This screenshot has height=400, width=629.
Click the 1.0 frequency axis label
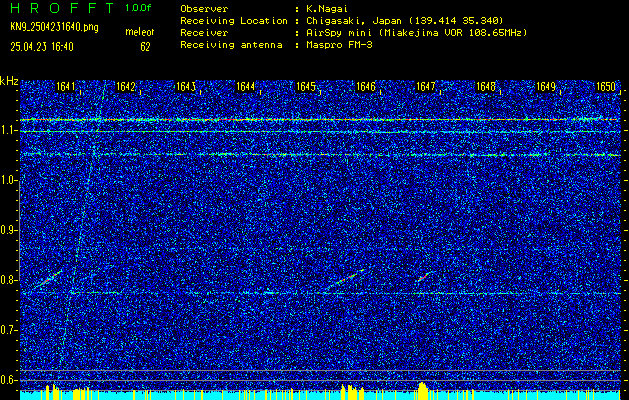pyautogui.click(x=7, y=181)
